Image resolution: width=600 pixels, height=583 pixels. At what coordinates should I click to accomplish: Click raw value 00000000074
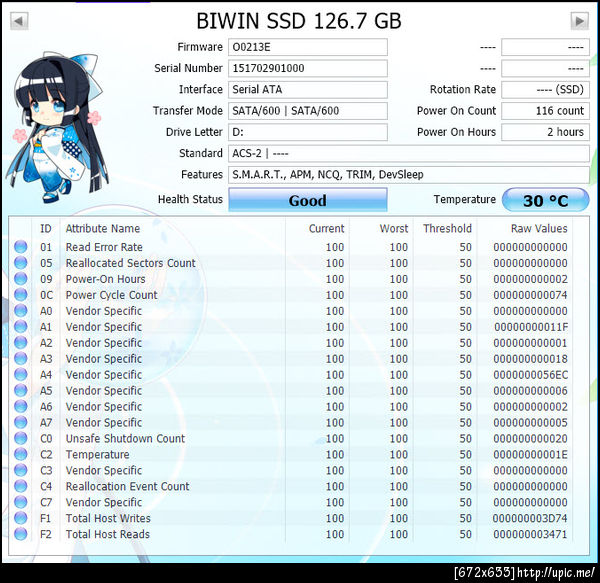coord(530,295)
